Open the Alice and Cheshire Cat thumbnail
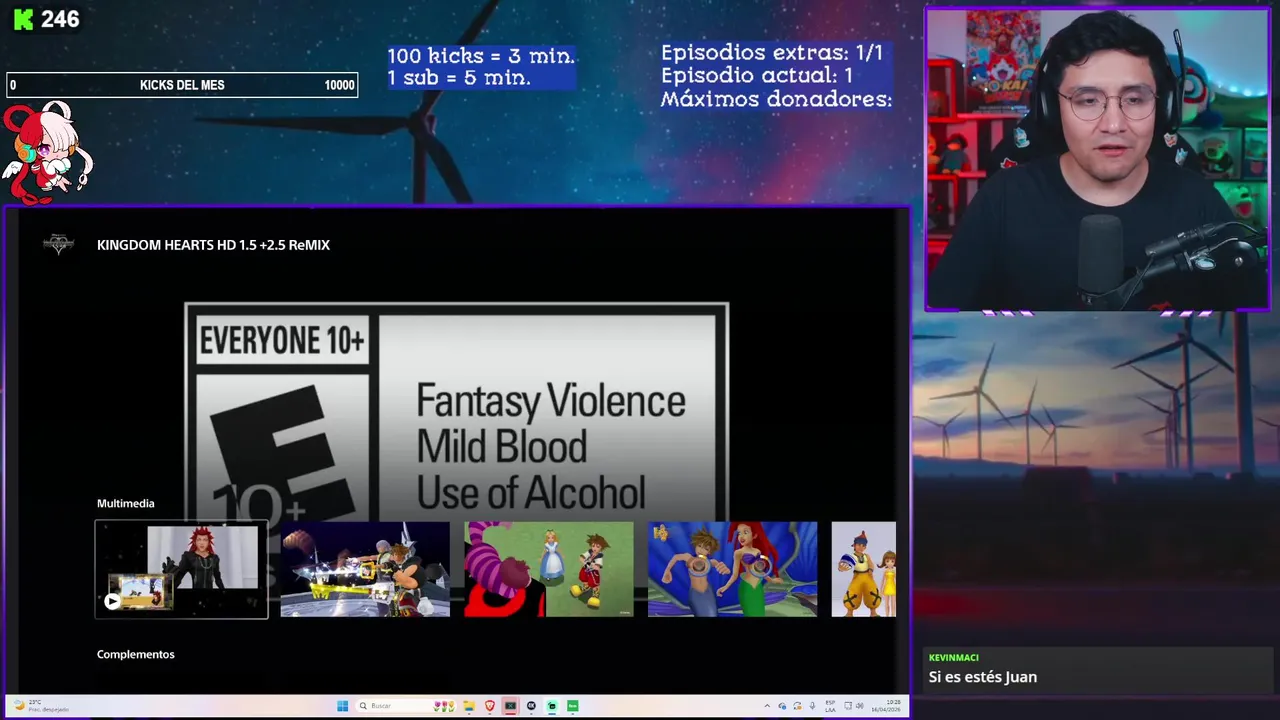Screen dimensions: 1280x720 point(548,569)
